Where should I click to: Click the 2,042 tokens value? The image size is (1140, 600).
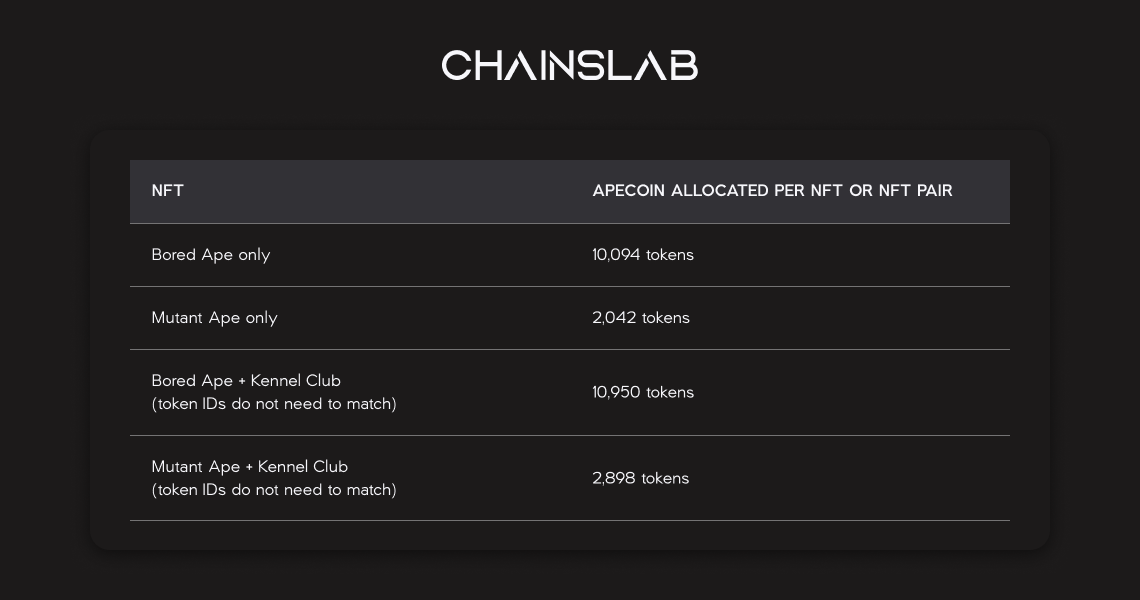641,318
